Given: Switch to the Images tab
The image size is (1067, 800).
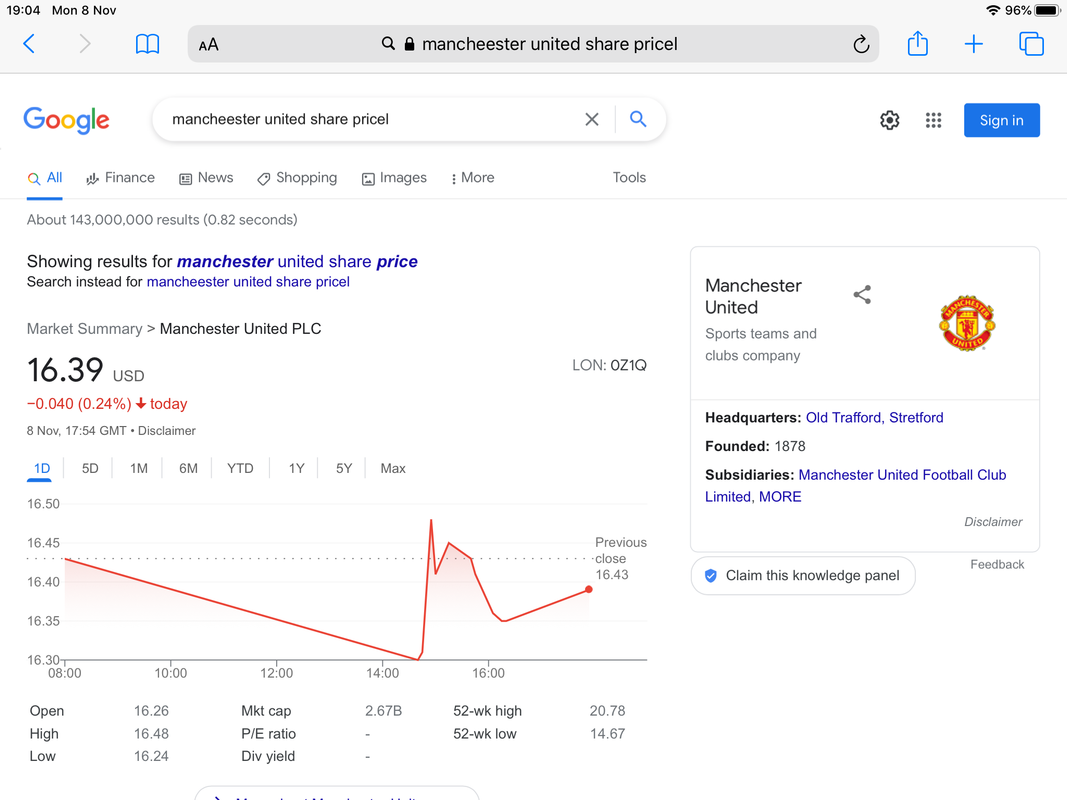Looking at the screenshot, I should [x=394, y=178].
